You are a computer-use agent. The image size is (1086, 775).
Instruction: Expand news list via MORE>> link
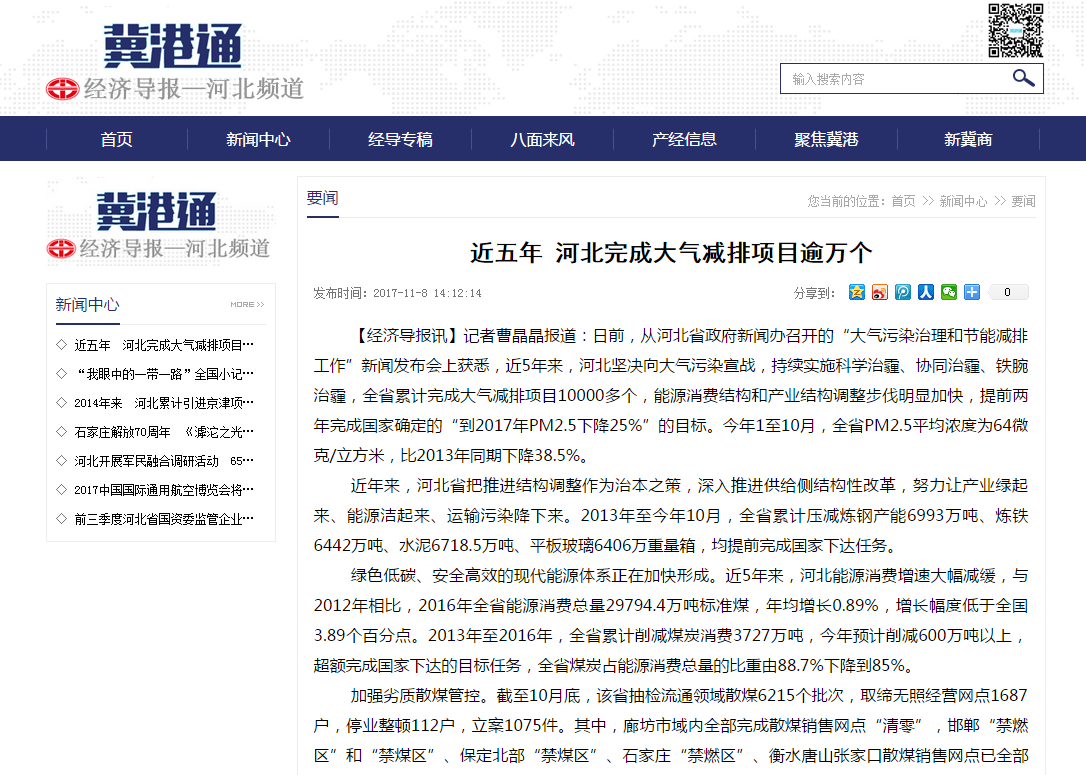[247, 305]
